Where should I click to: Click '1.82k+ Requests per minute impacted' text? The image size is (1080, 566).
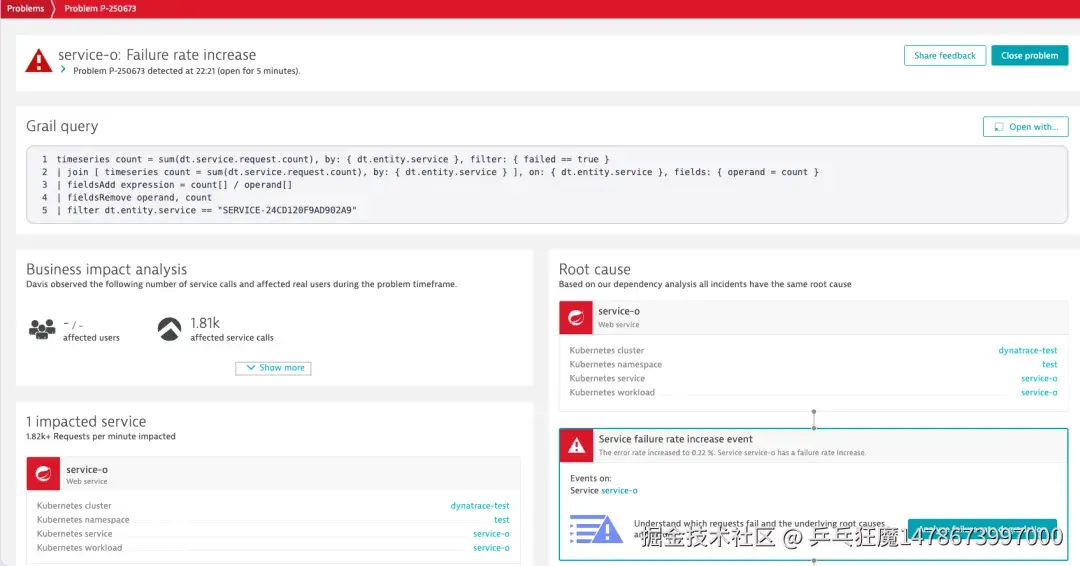(x=101, y=436)
